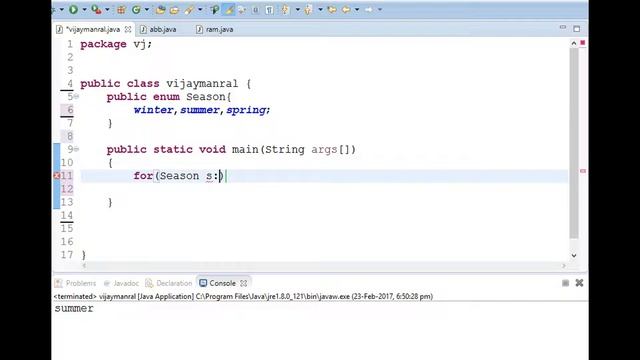This screenshot has height=360, width=640.
Task: Click 'main' method name on line 9
Action: (245, 150)
